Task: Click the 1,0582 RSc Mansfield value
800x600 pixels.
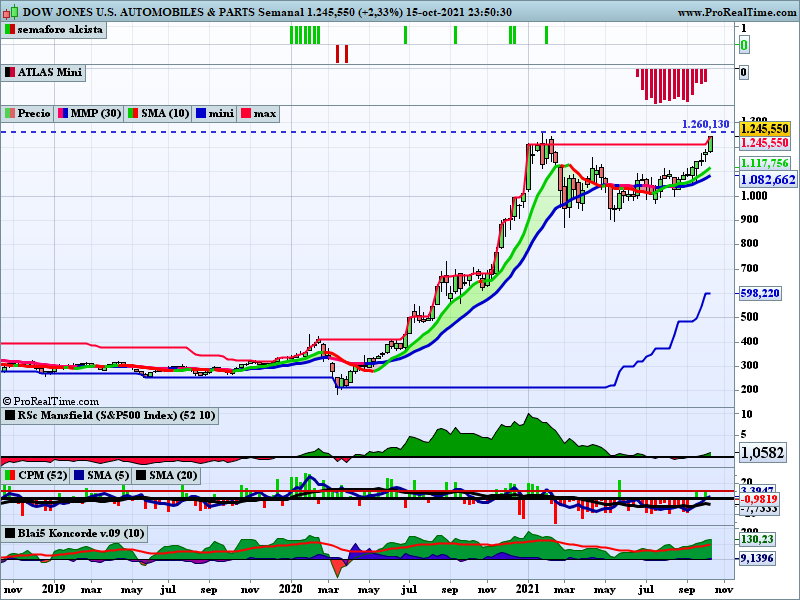Action: (x=762, y=453)
